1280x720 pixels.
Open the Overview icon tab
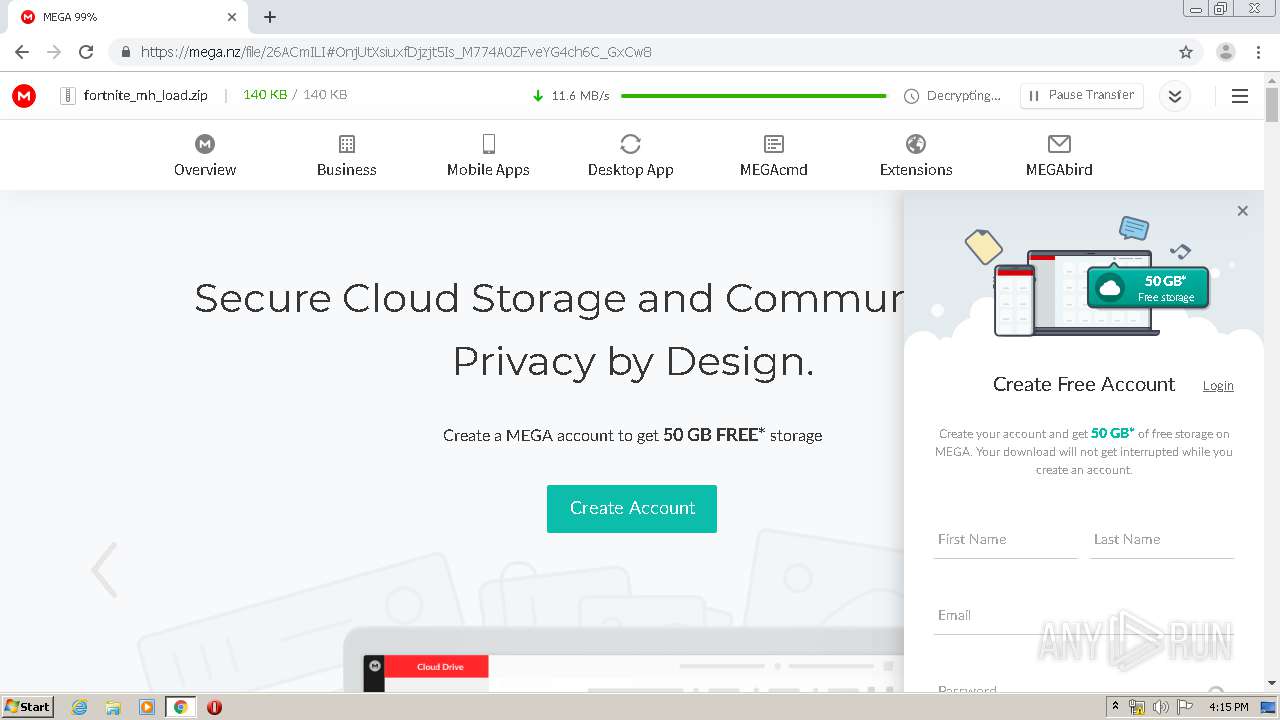[205, 144]
